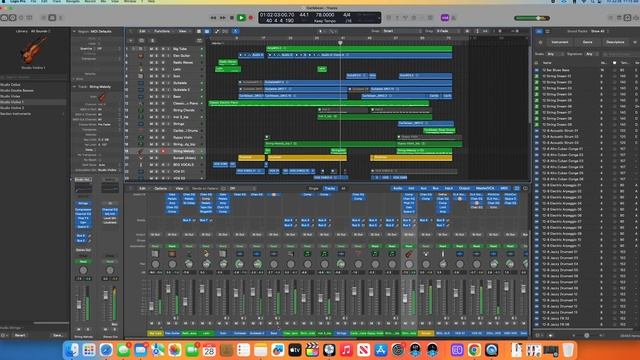Viewport: 640px width, 360px height.
Task: Click the master volume slider in control bar
Action: click(532, 18)
